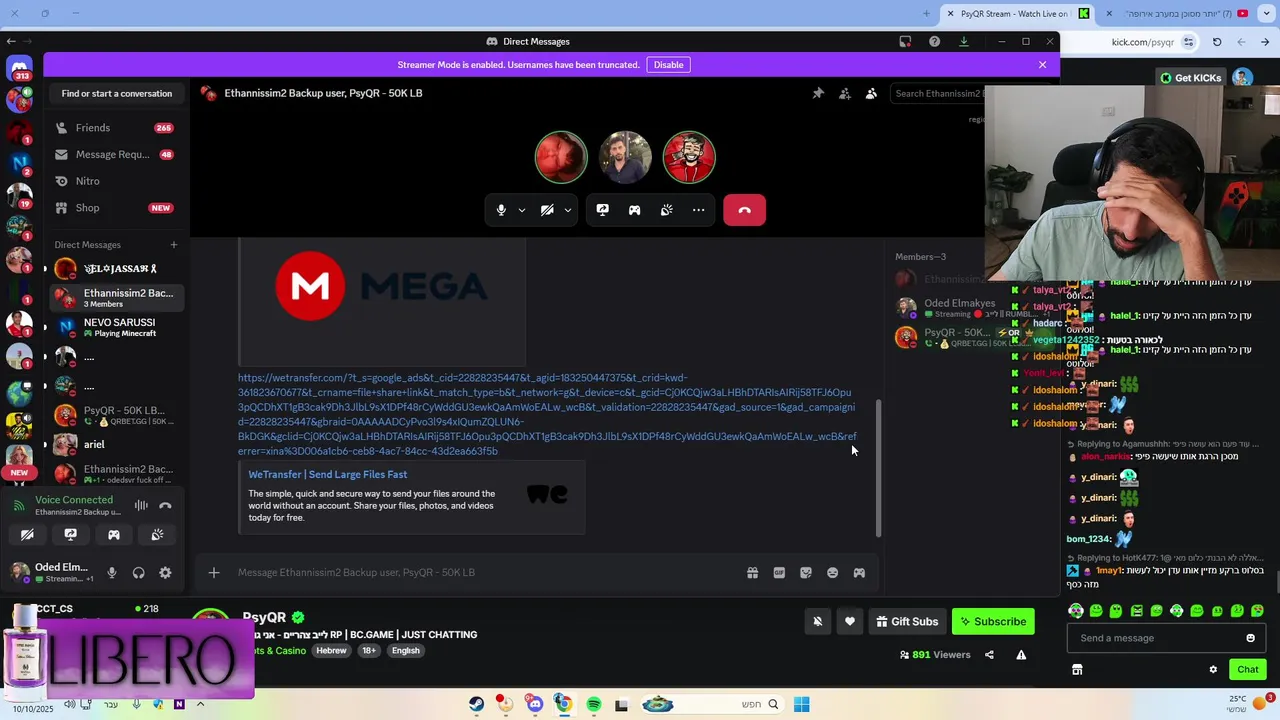Deafen audio with the headphones icon
This screenshot has width=1280, height=720.
(x=138, y=573)
